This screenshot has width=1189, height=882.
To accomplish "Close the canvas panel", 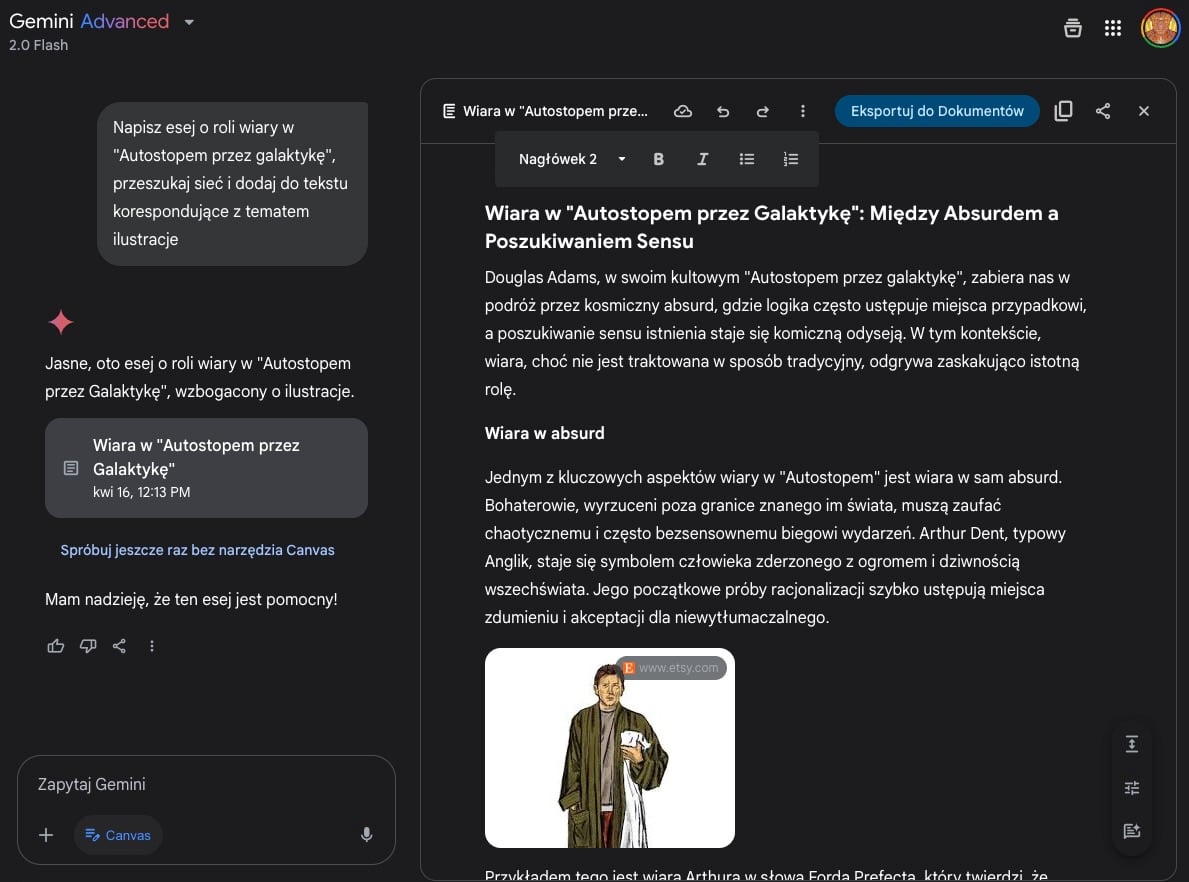I will pyautogui.click(x=1144, y=111).
